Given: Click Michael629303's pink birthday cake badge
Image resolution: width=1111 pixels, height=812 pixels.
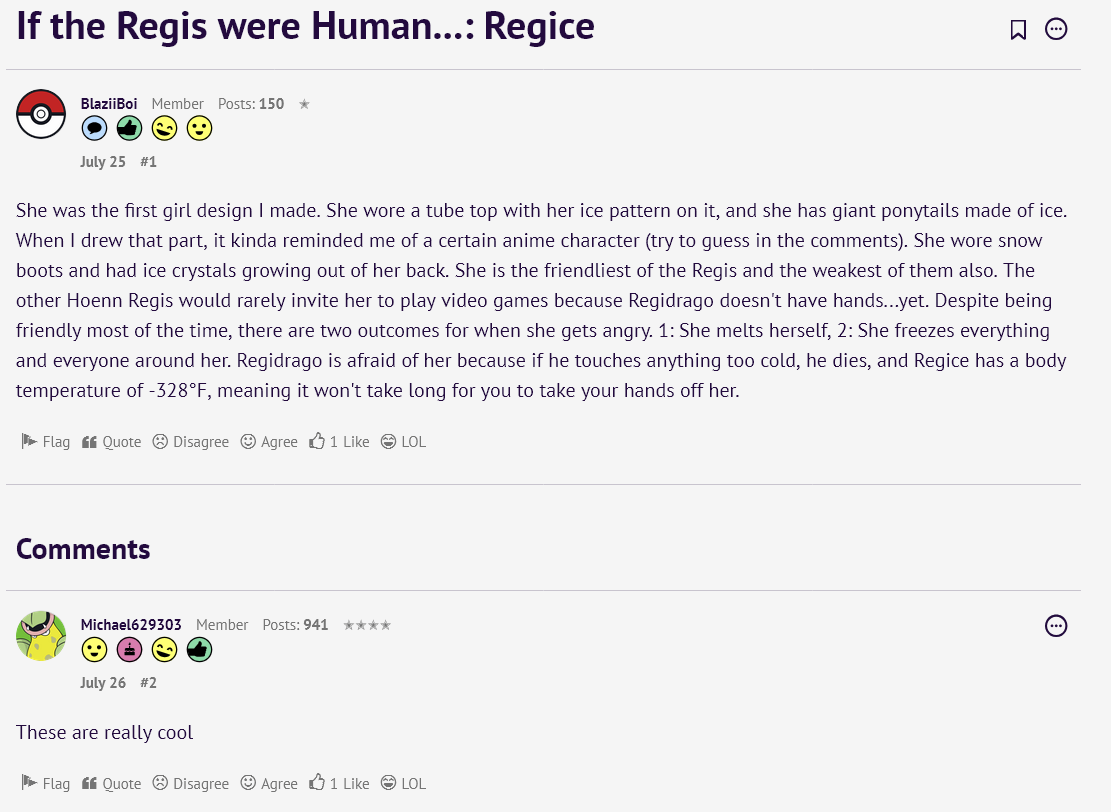Looking at the screenshot, I should pyautogui.click(x=129, y=650).
